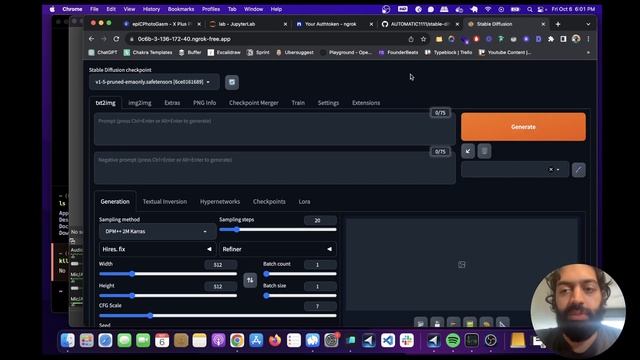Open Chrome tab search chevron

pos(588,24)
